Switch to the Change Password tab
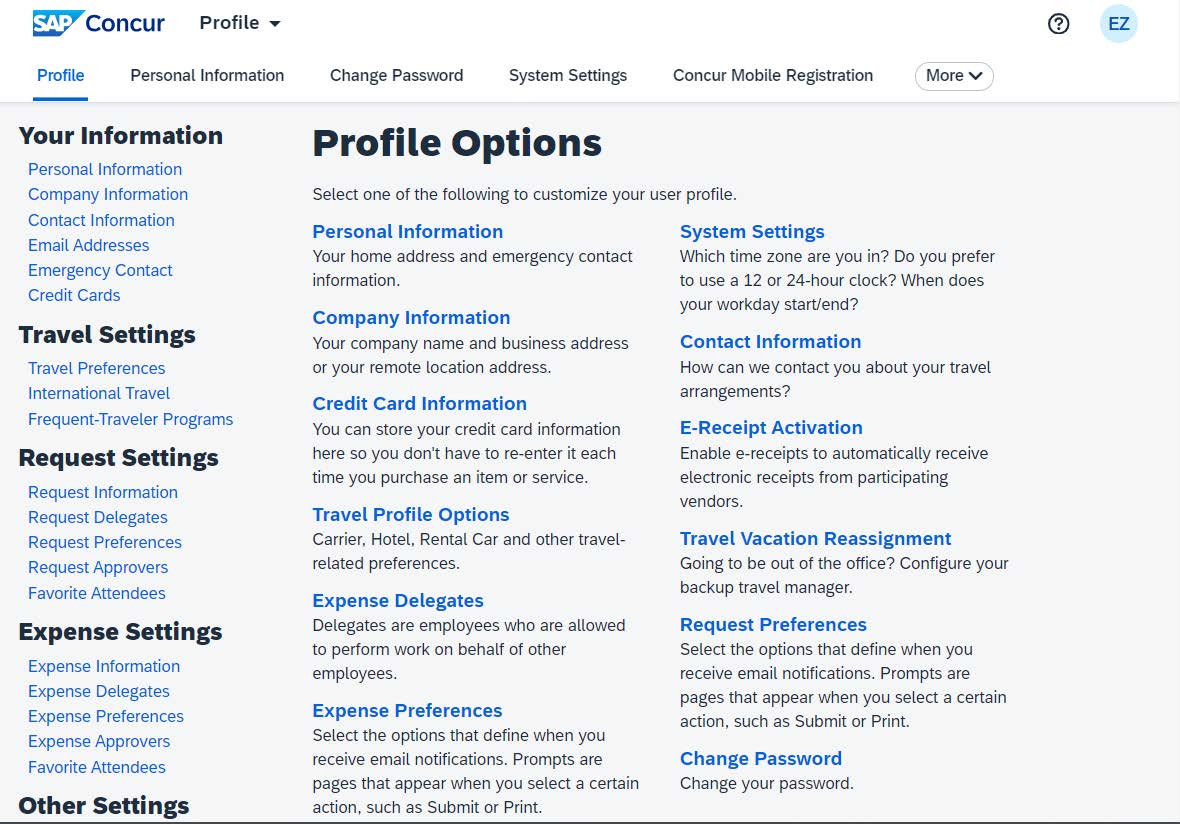Viewport: 1180px width, 824px height. click(396, 75)
